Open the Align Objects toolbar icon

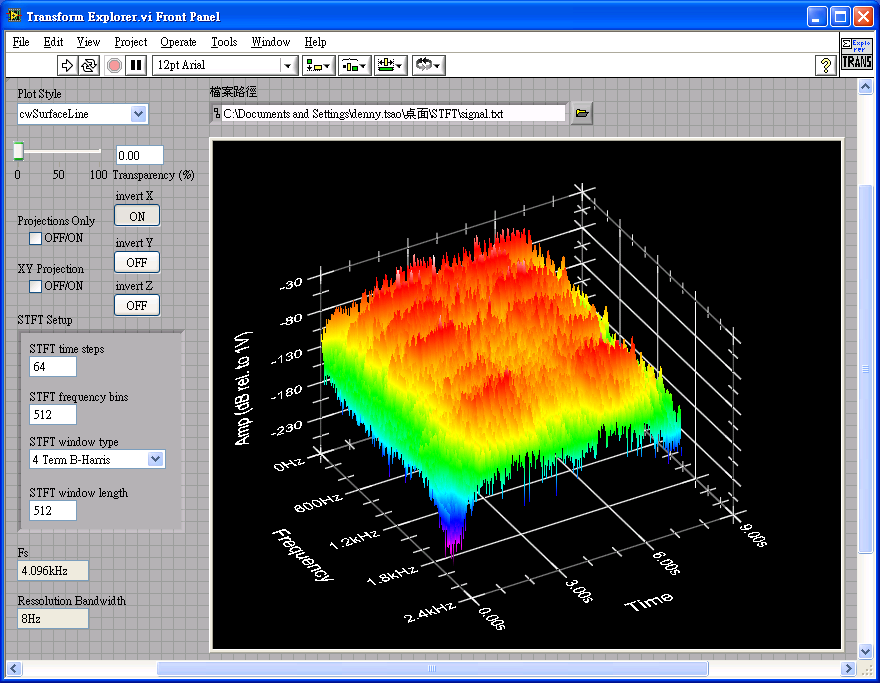click(x=318, y=64)
